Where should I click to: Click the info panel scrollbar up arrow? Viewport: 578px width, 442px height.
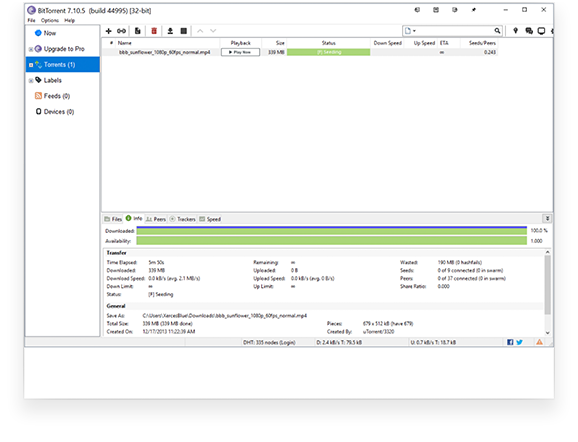click(x=547, y=252)
